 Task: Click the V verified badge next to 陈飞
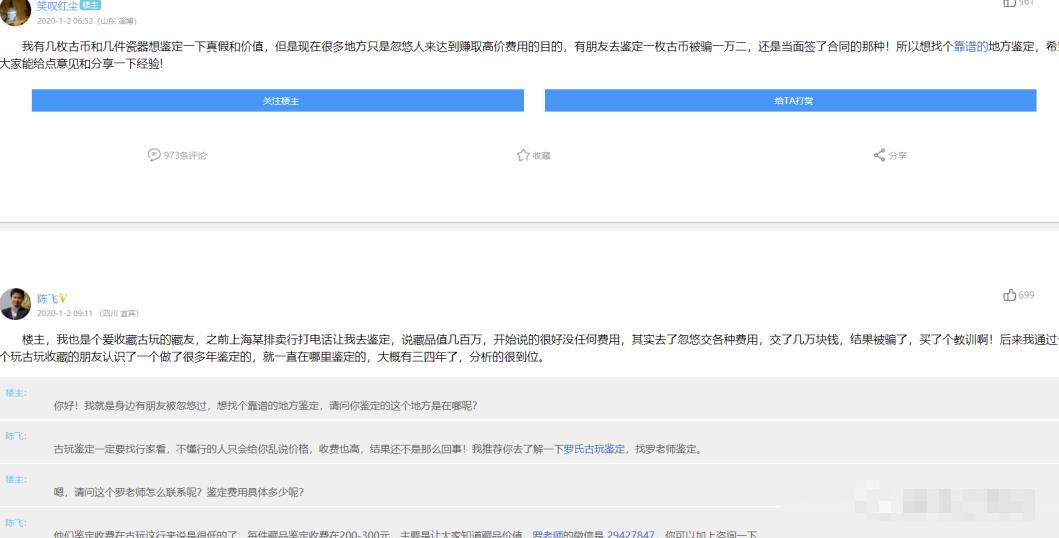(x=63, y=298)
